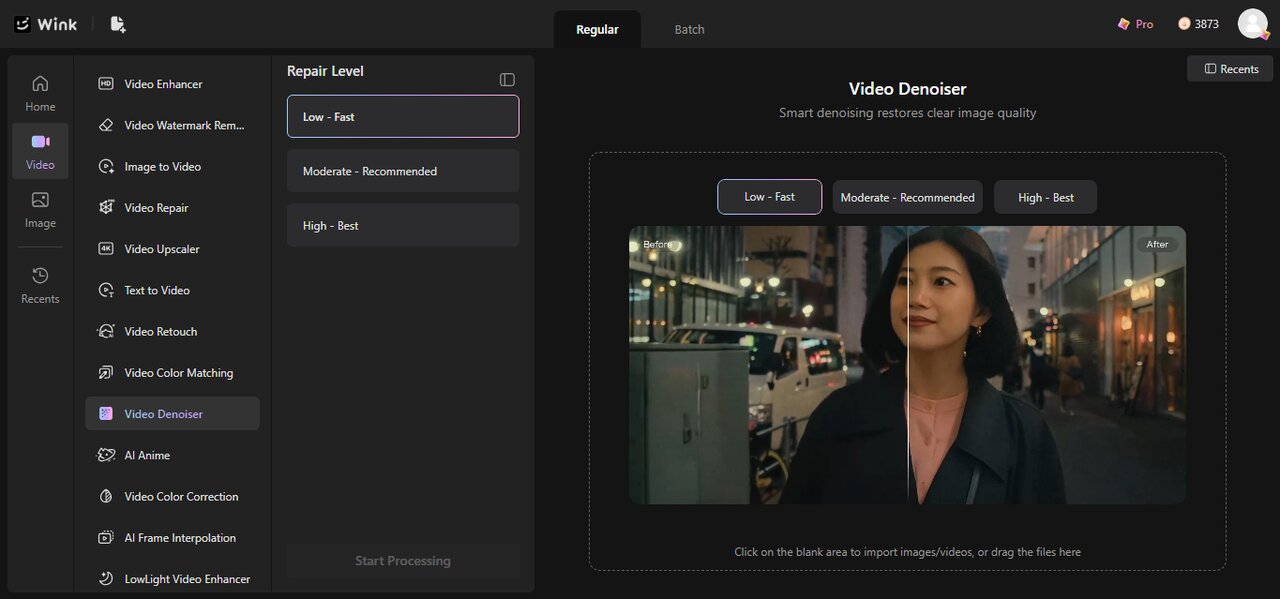Click the denoiser before/after preview image

907,365
